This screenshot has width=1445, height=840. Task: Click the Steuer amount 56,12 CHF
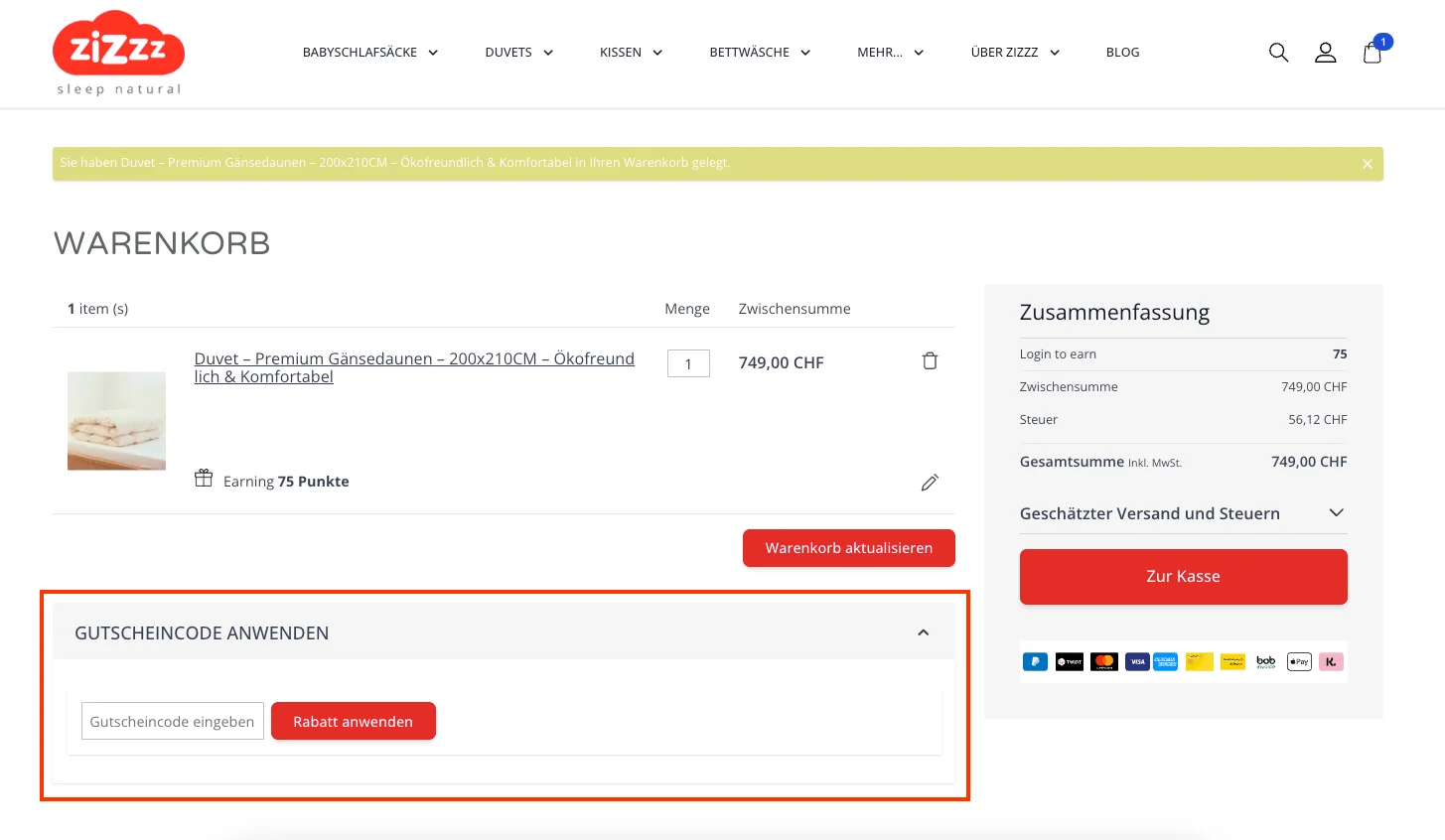tap(1318, 420)
